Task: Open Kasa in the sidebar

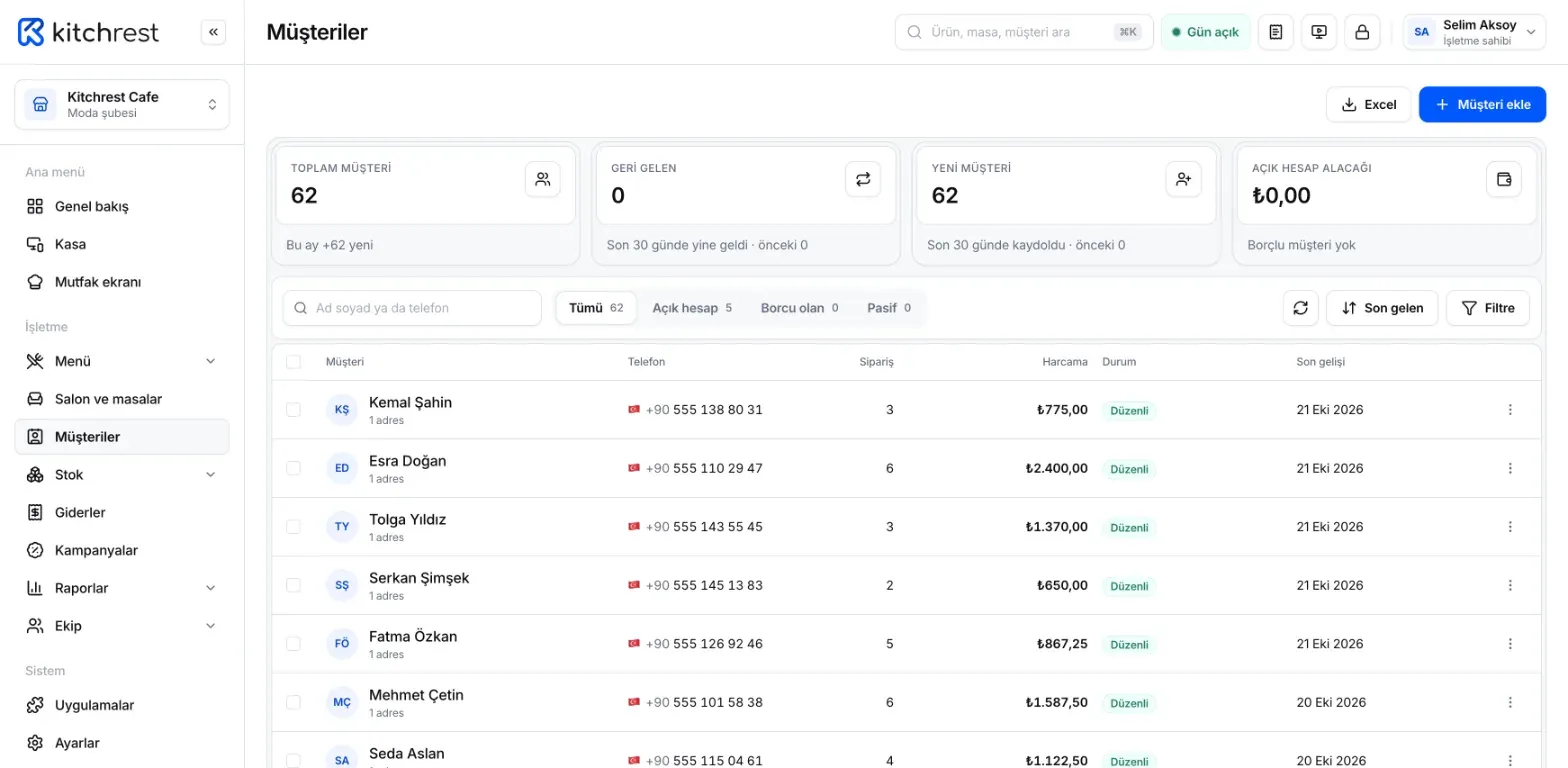Action: coord(122,244)
